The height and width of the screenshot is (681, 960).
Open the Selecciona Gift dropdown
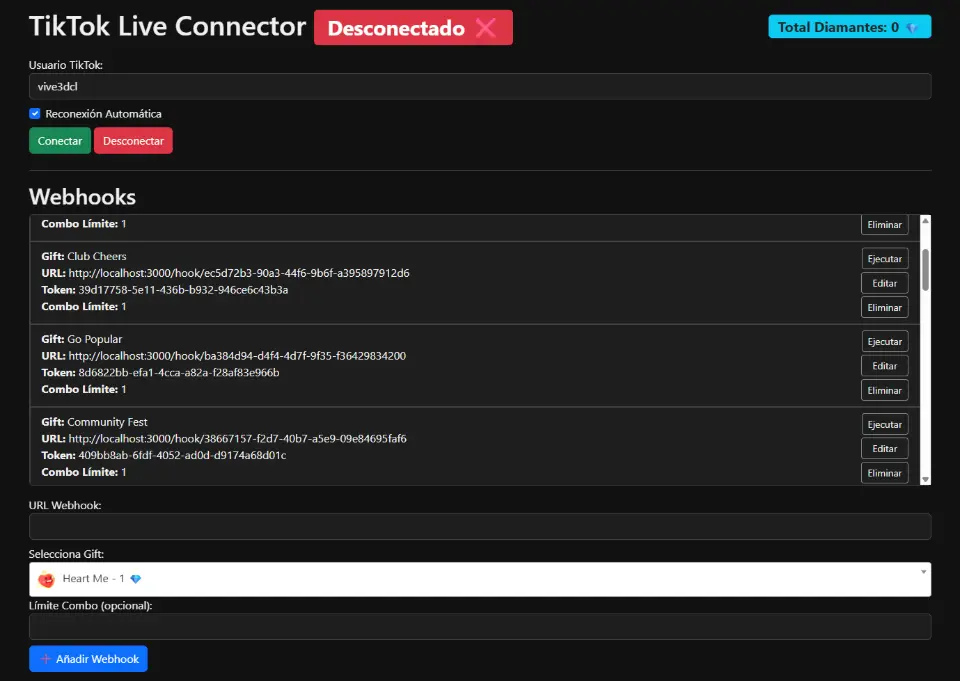click(480, 579)
